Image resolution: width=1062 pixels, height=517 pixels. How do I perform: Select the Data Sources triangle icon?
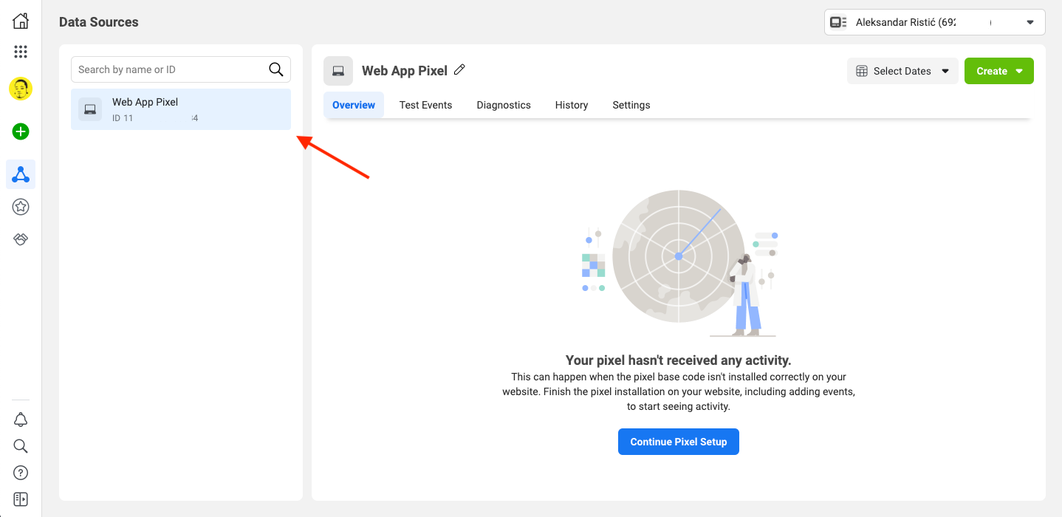(20, 174)
